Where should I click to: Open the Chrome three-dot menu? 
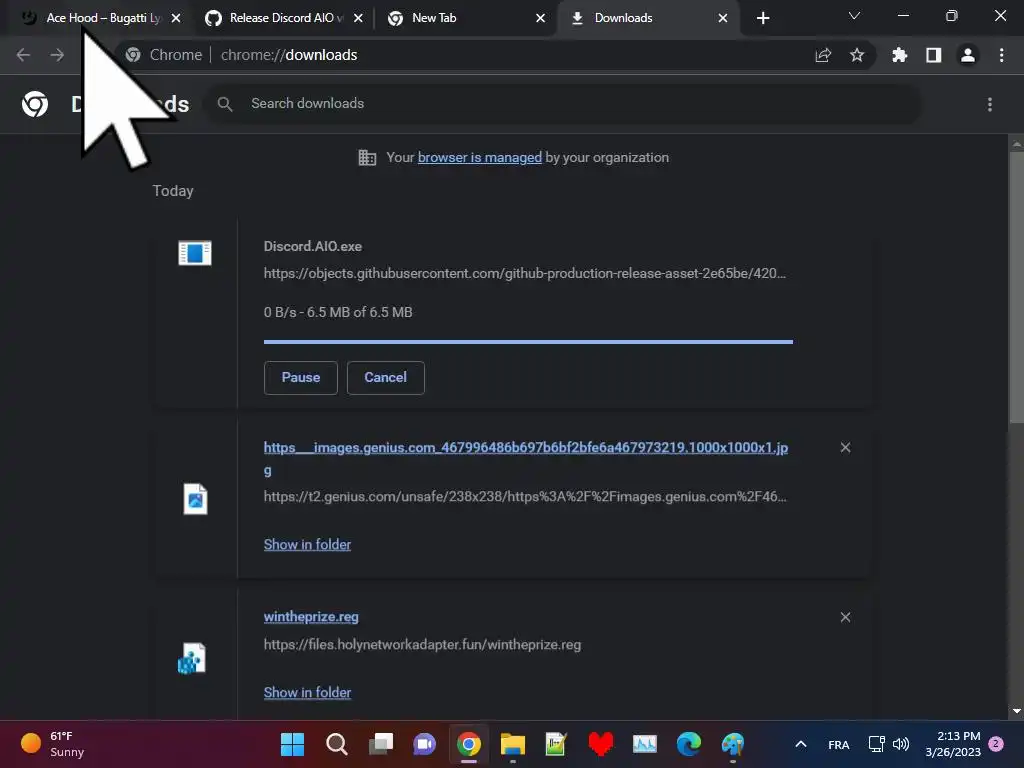pos(1001,55)
